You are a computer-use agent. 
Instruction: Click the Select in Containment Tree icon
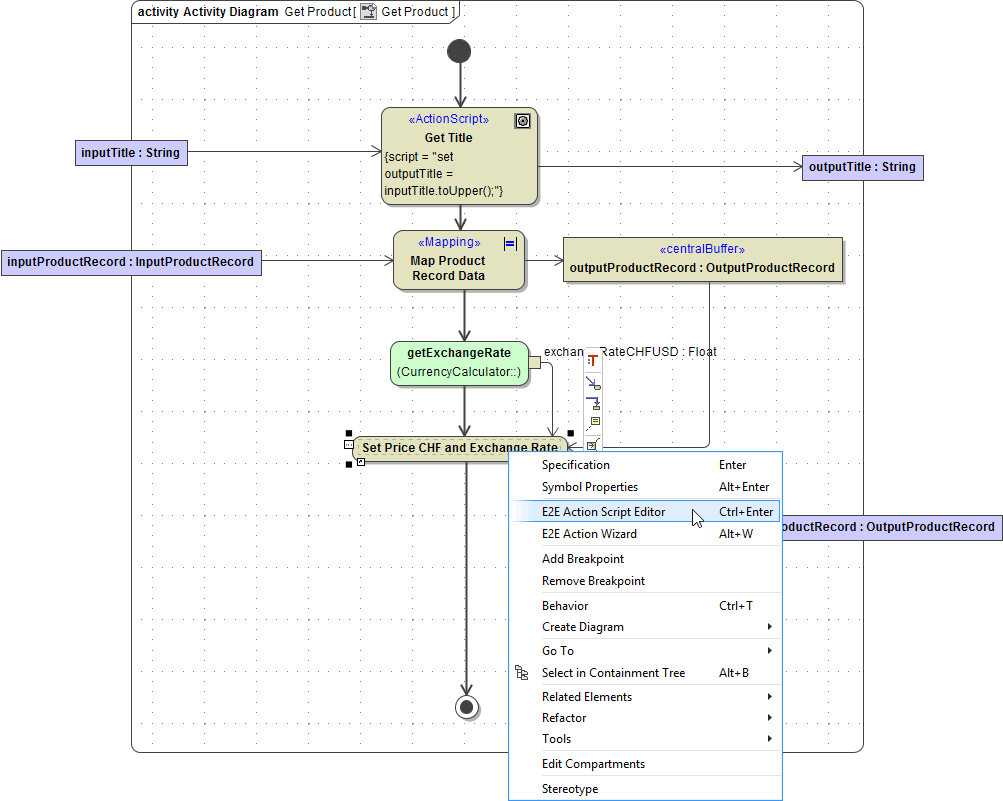point(521,673)
